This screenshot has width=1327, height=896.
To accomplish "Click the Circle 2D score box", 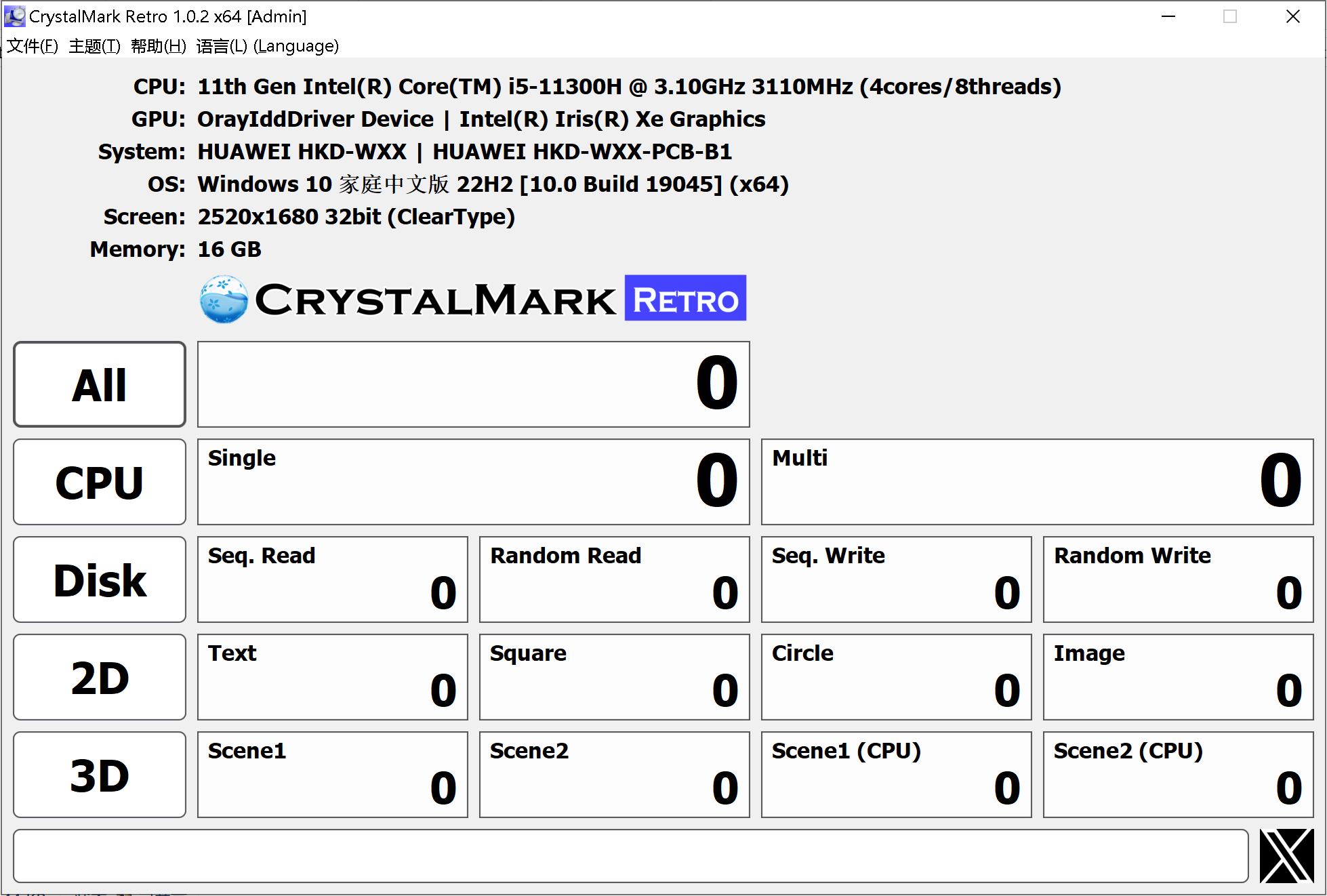I will [897, 677].
